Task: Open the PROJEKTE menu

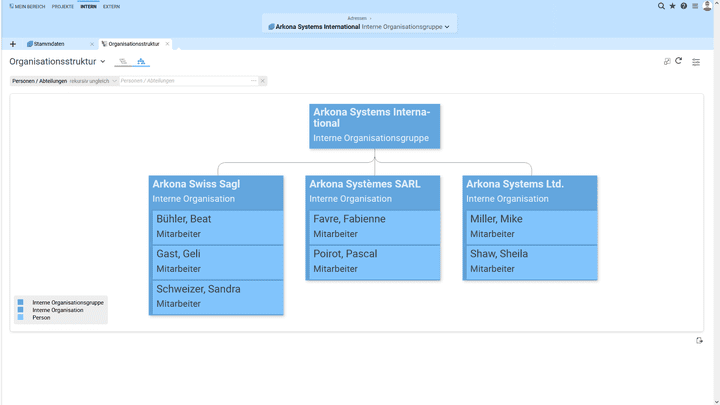Action: click(63, 6)
